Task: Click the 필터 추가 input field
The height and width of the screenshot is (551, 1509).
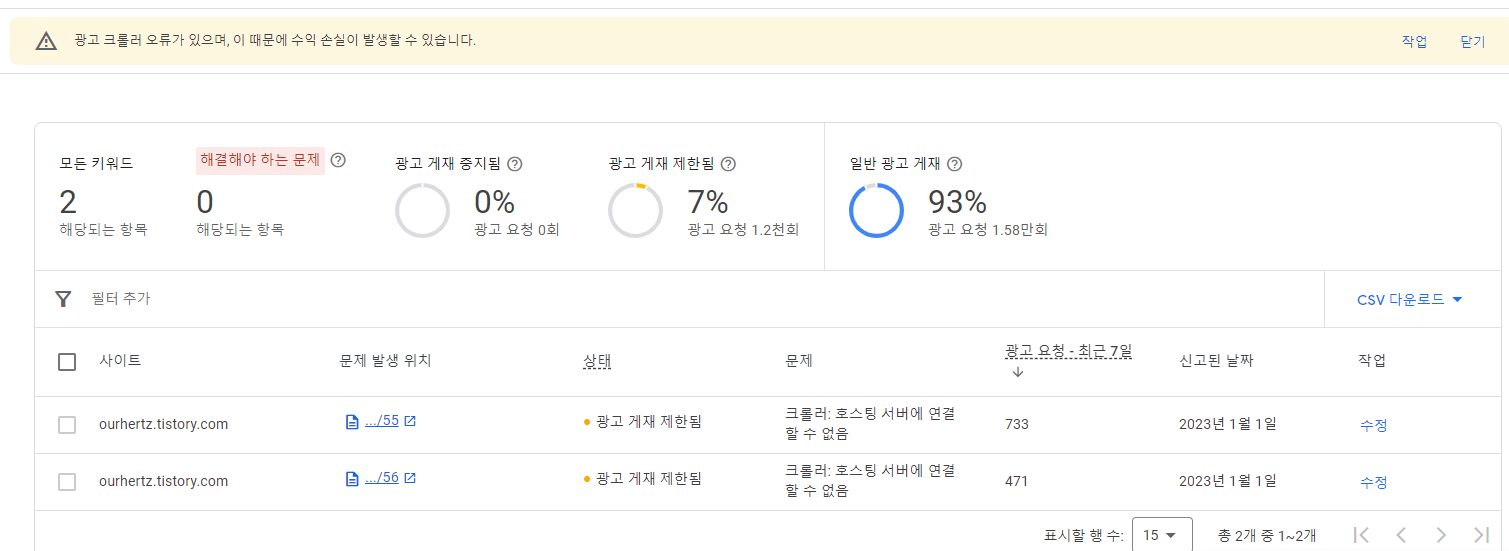Action: (x=700, y=299)
